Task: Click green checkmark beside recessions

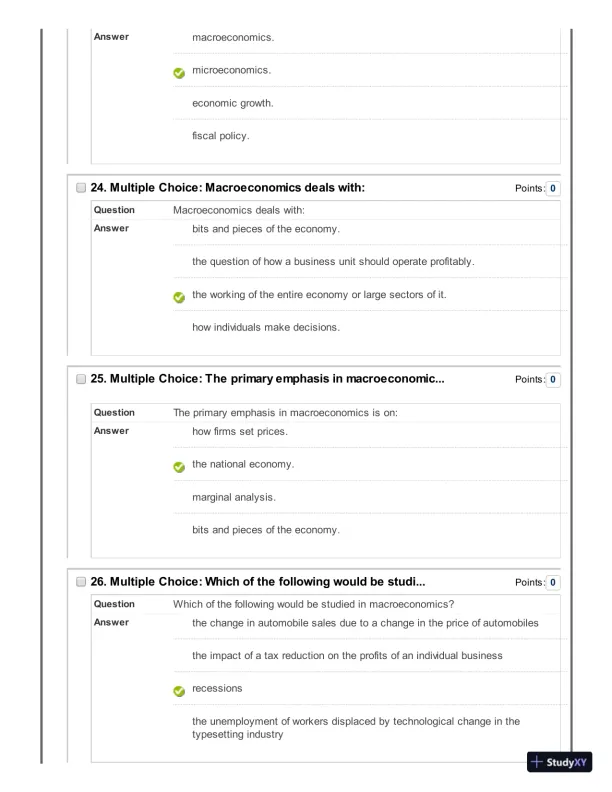Action: (178, 691)
